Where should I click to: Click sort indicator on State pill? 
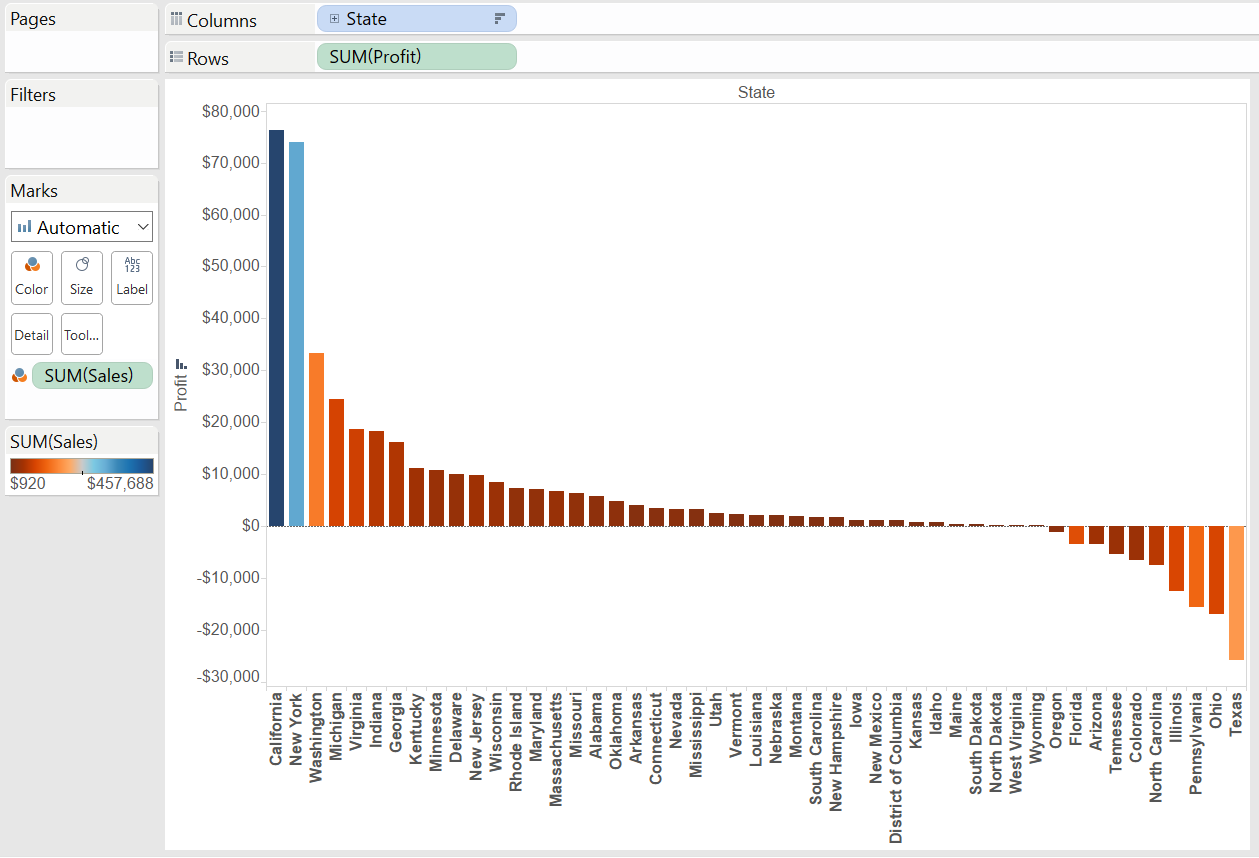499,19
